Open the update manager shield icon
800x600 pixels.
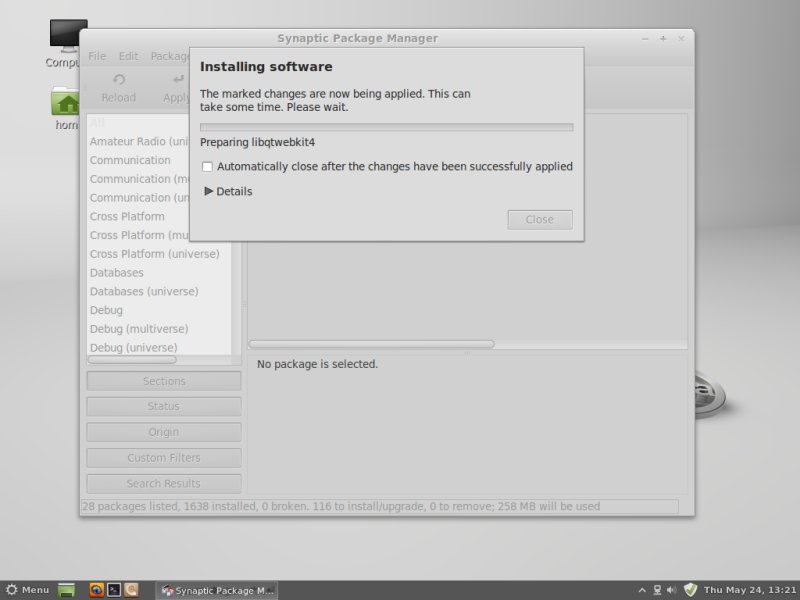690,590
